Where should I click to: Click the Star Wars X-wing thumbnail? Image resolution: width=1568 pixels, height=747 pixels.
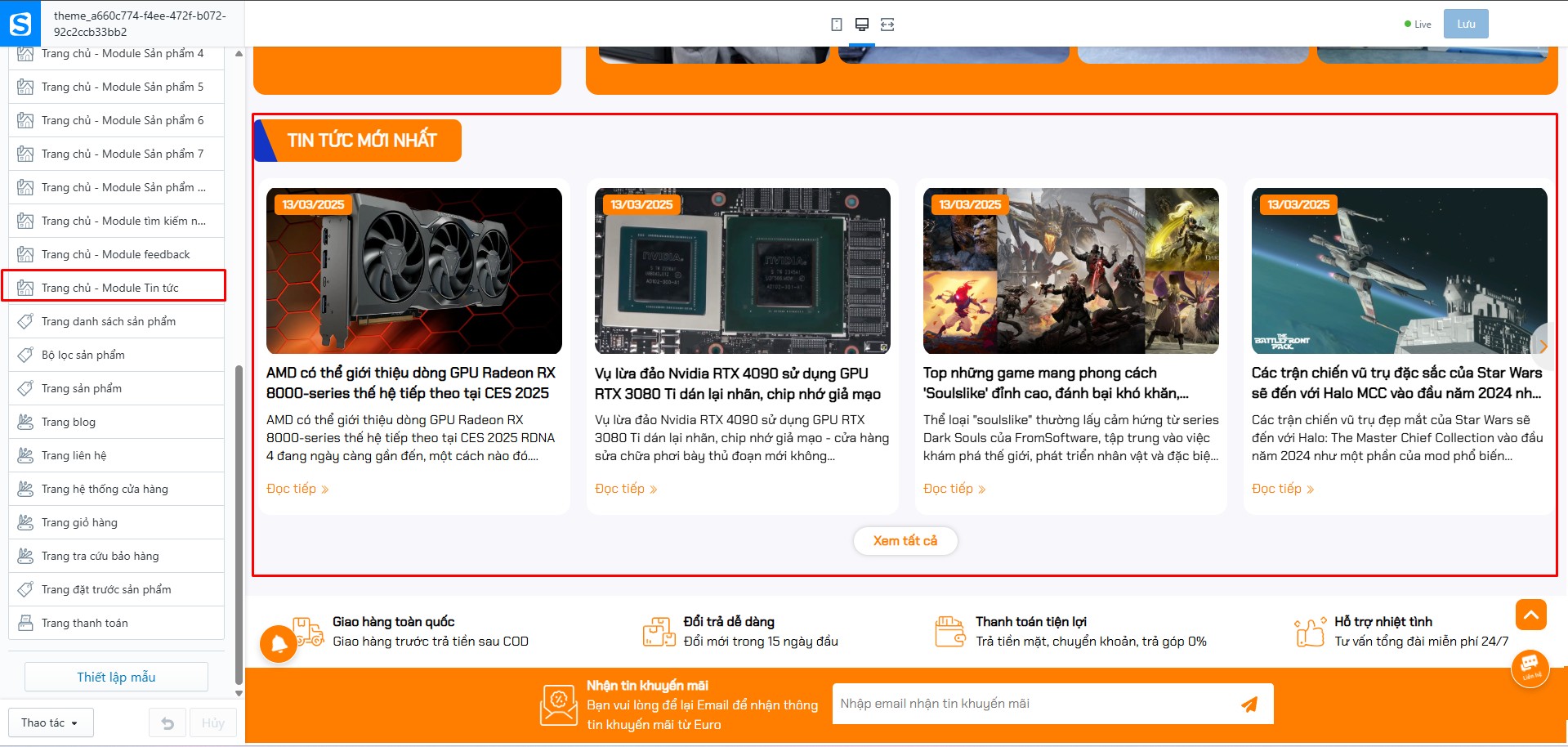pos(1400,271)
